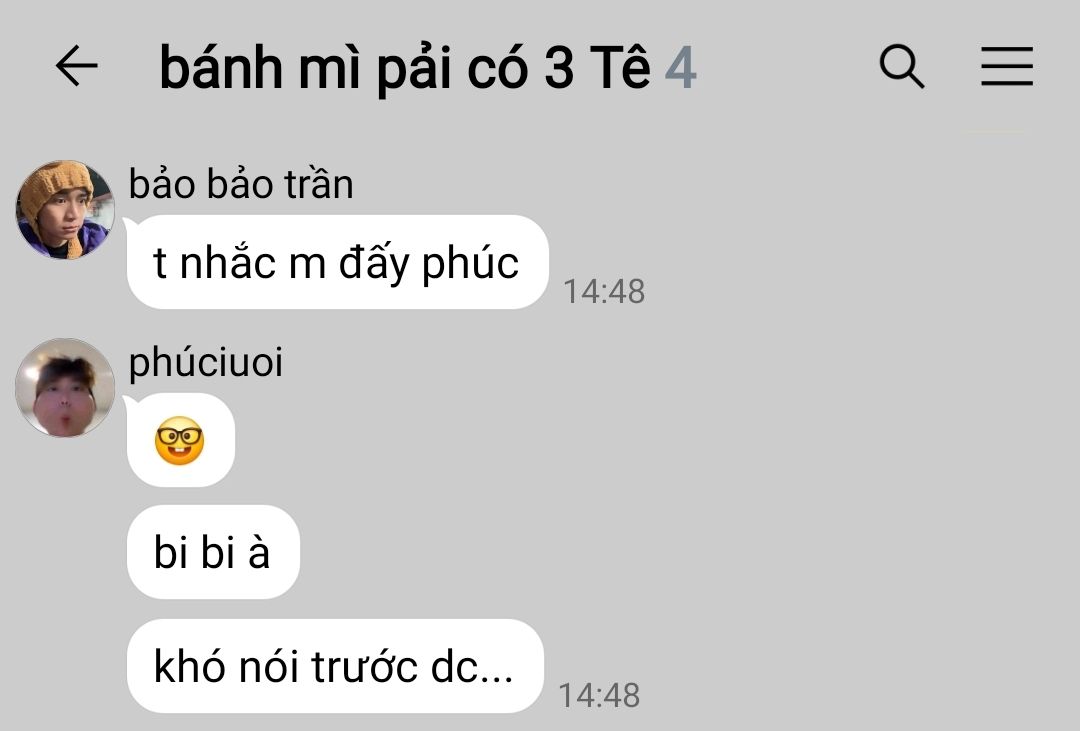The image size is (1080, 731).
Task: Go back using the left arrow
Action: pyautogui.click(x=76, y=65)
